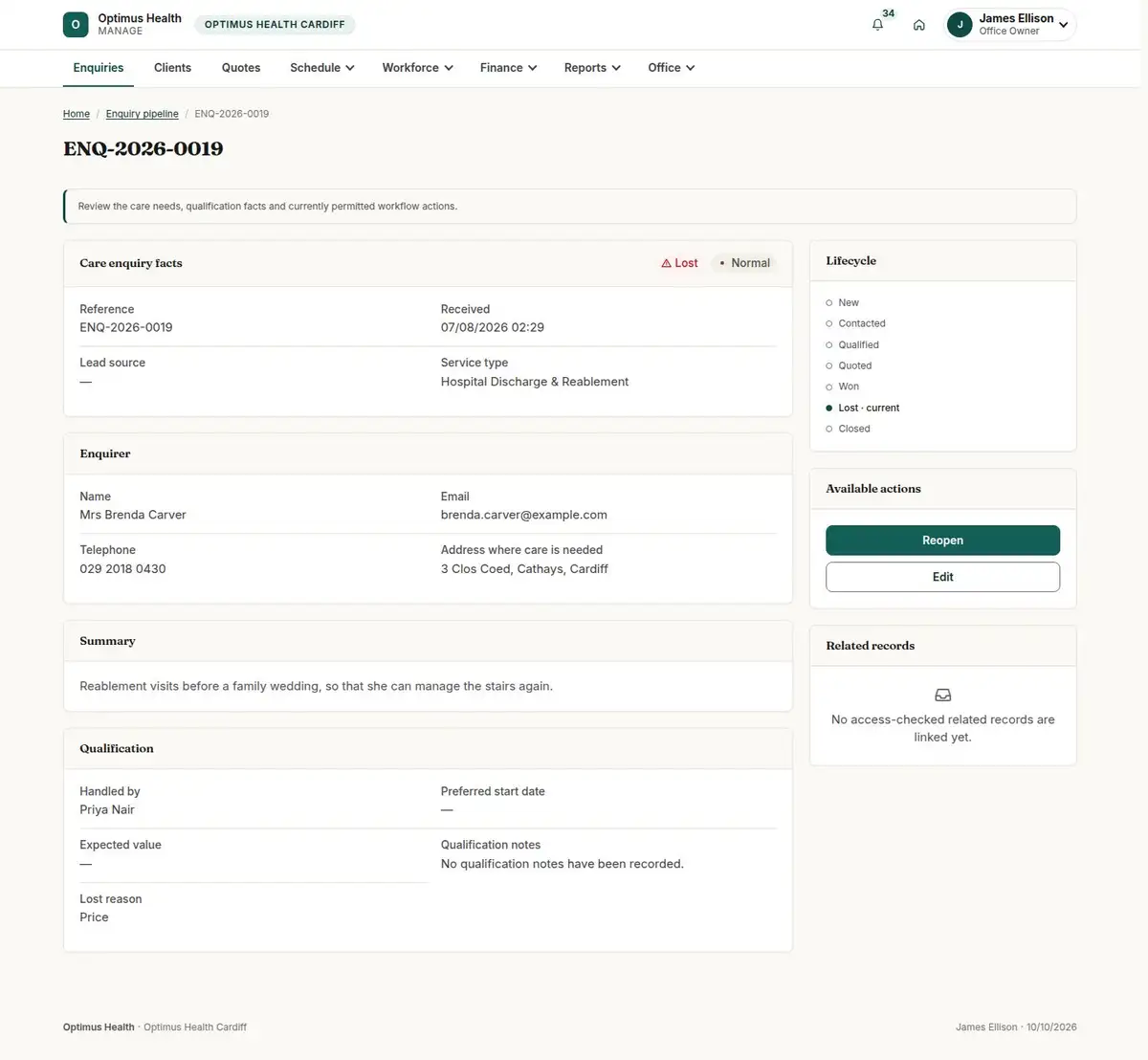Click the Edit button
1148x1060 pixels.
click(942, 577)
